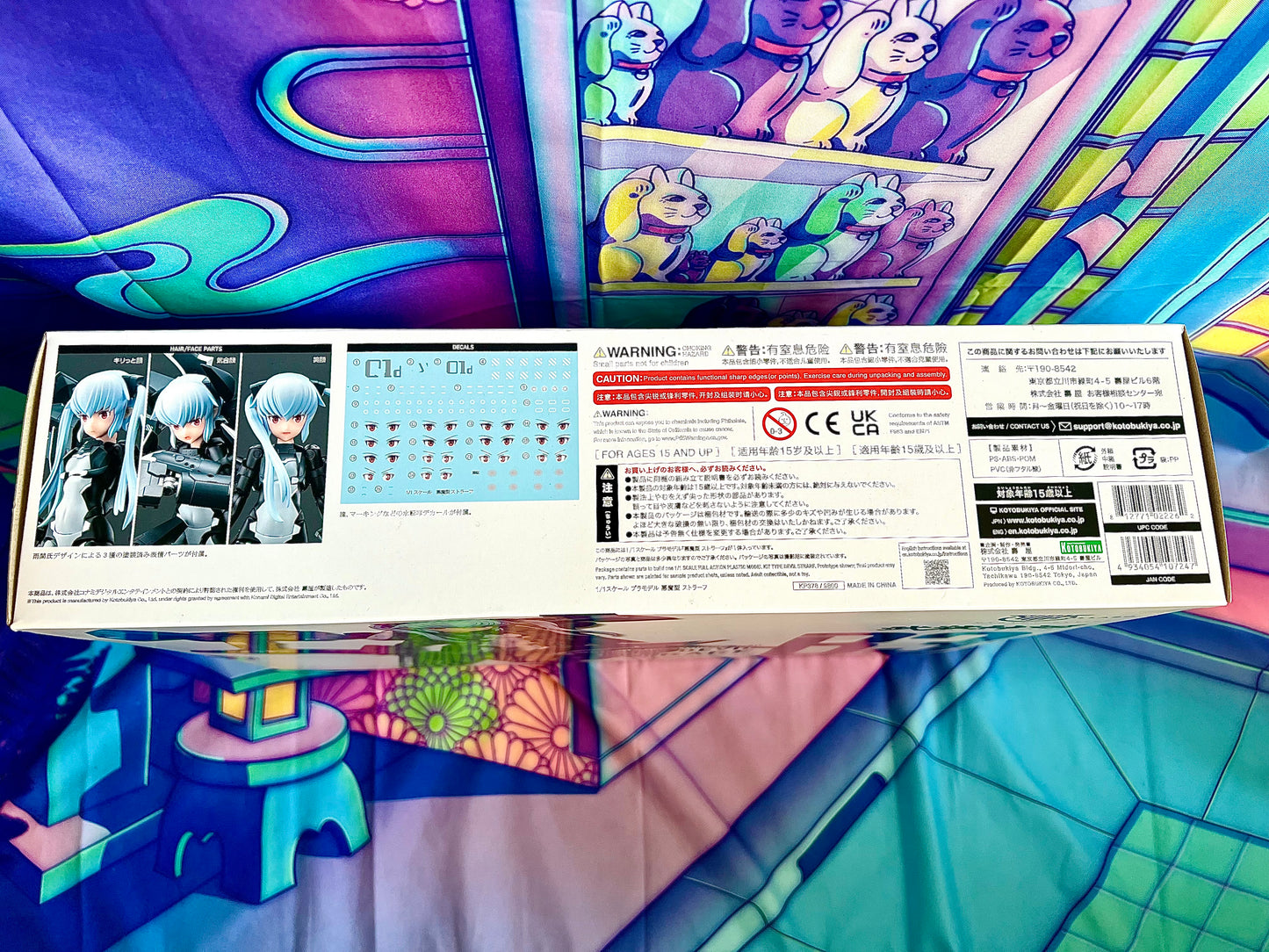Click the red CAUTION sharp edges banner
The height and width of the screenshot is (952, 1269).
771,378
